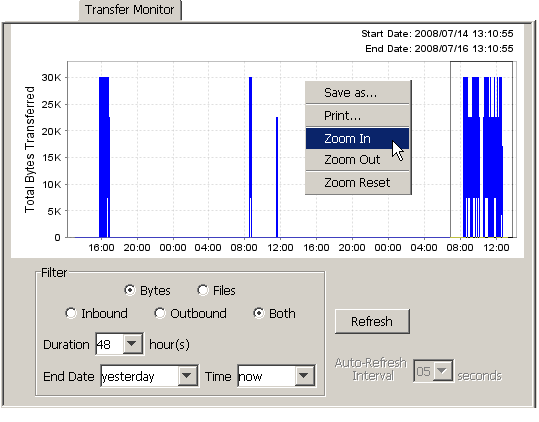Viewport: 539px width, 422px height.
Task: Open the Duration dropdown arrow
Action: coord(133,343)
